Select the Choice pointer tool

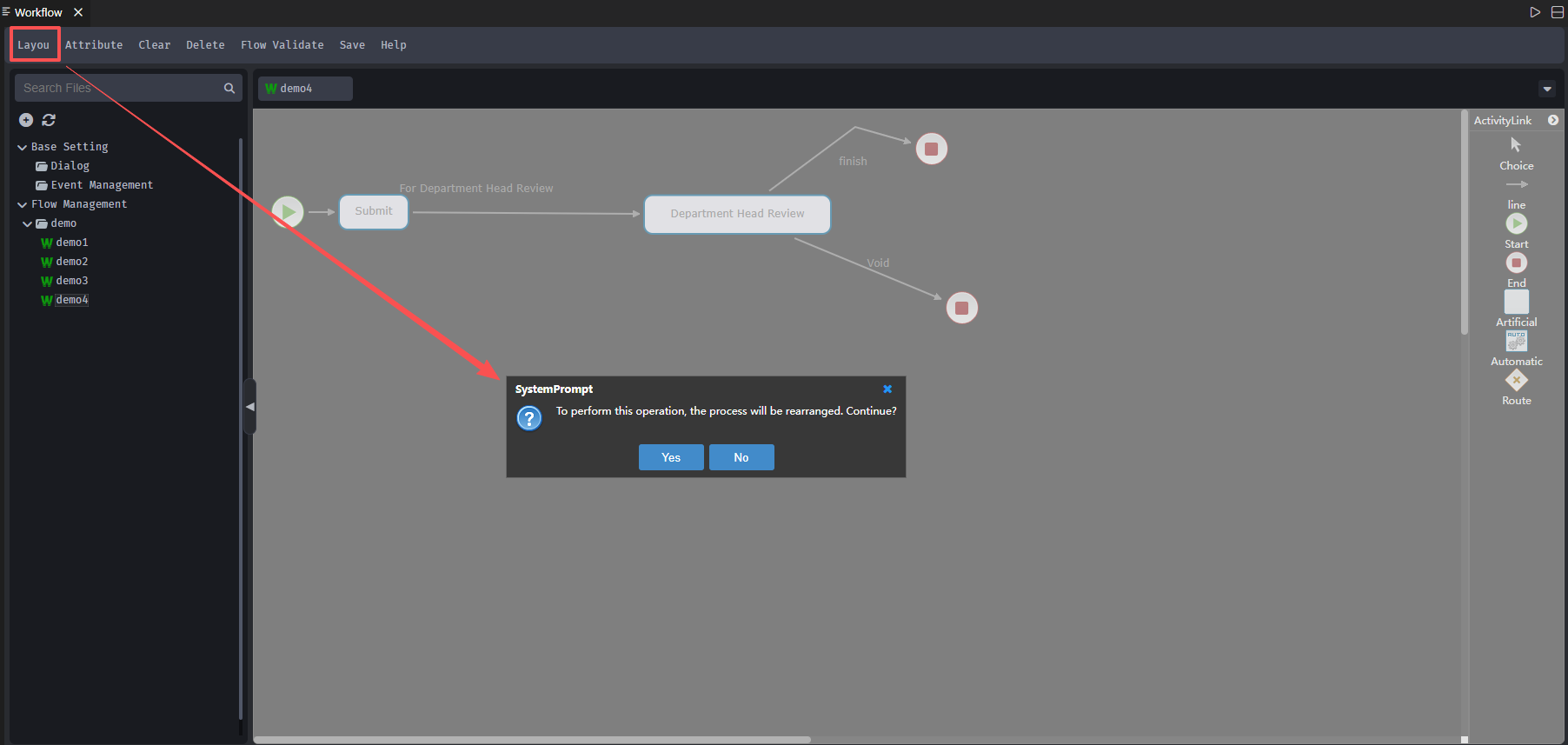pyautogui.click(x=1516, y=145)
